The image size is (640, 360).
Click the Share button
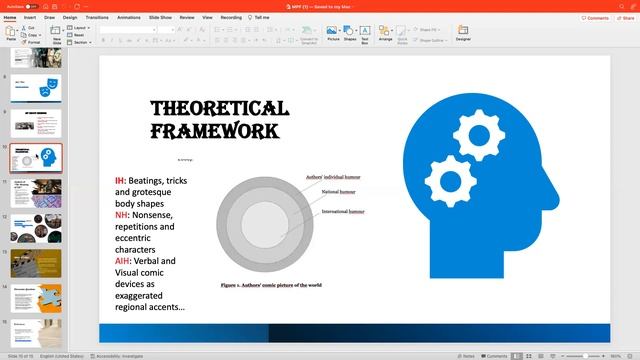[626, 18]
